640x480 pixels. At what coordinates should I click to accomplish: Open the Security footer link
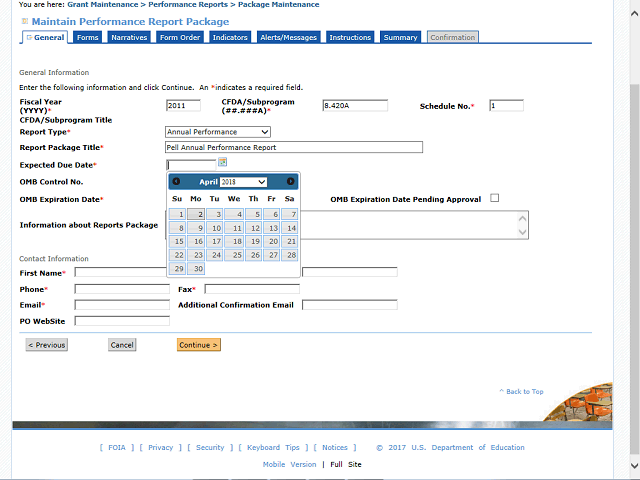click(x=210, y=447)
